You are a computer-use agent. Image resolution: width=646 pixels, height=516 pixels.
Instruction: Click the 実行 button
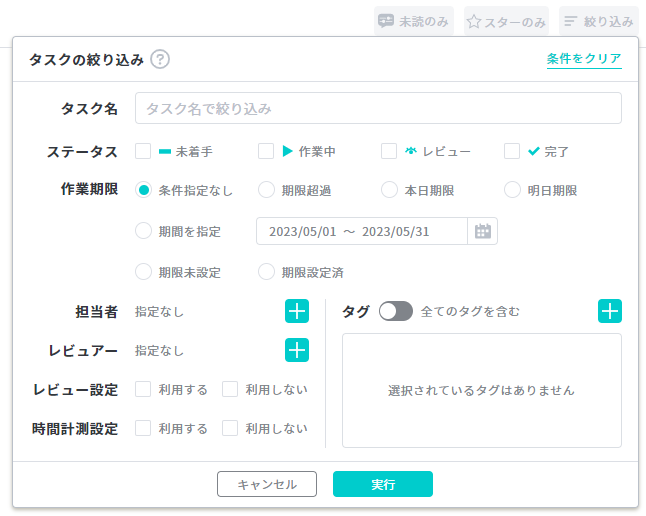[383, 484]
